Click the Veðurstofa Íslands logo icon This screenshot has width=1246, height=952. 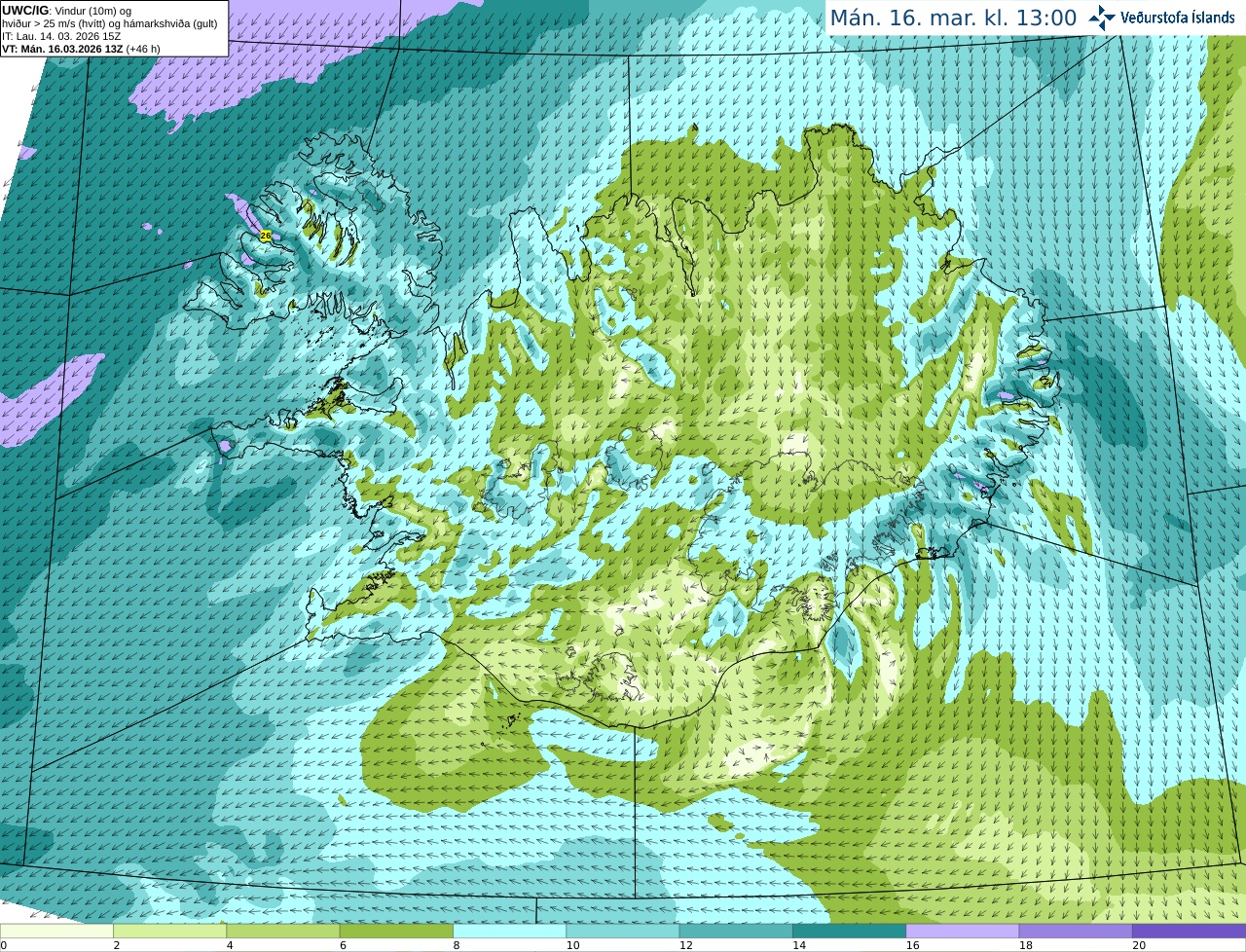1102,17
